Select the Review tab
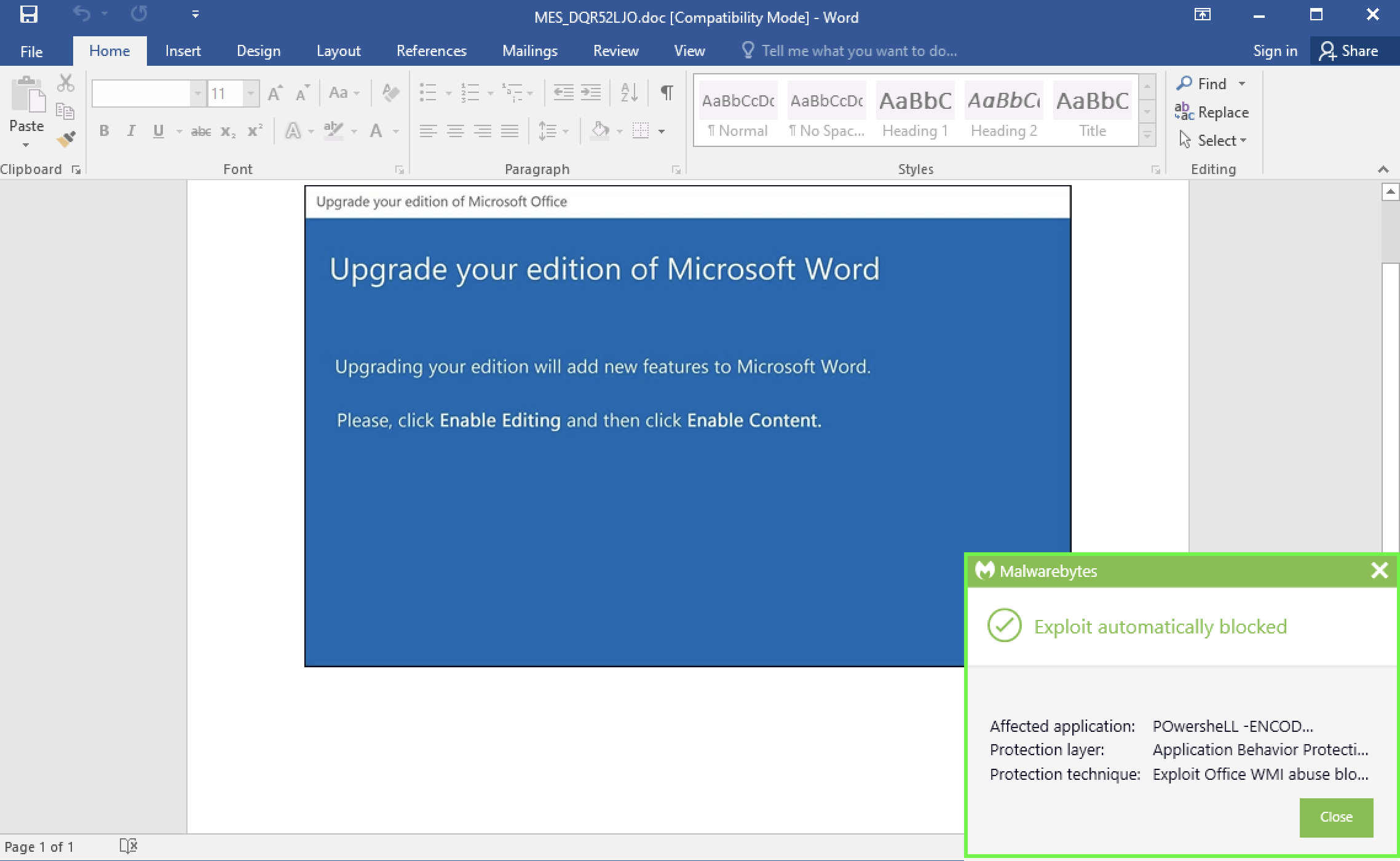Image resolution: width=1400 pixels, height=861 pixels. point(615,51)
